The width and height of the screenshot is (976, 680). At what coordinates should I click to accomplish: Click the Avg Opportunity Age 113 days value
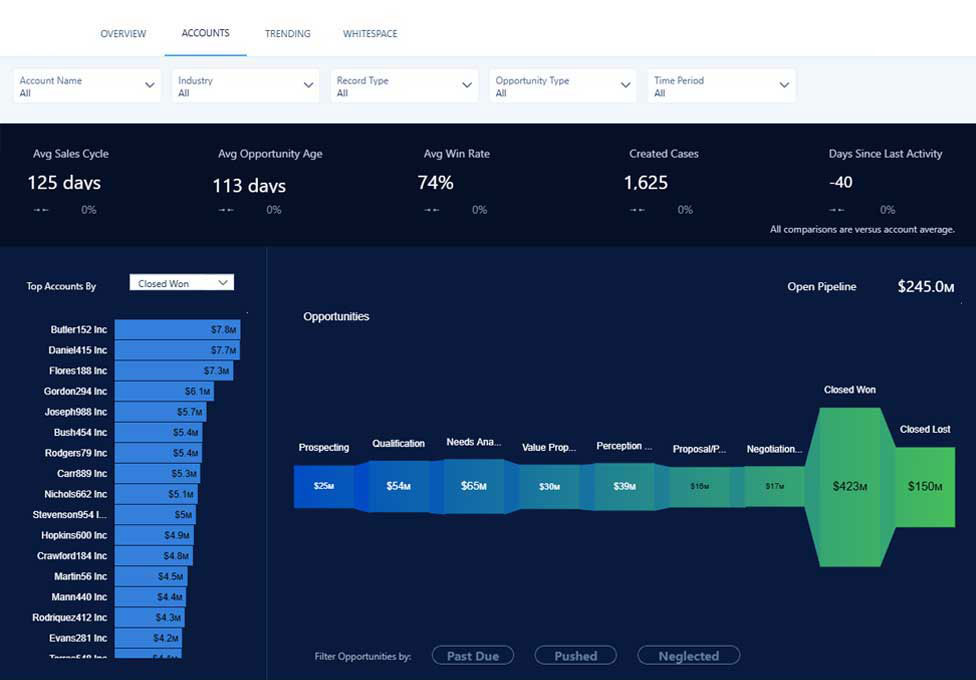tap(249, 186)
